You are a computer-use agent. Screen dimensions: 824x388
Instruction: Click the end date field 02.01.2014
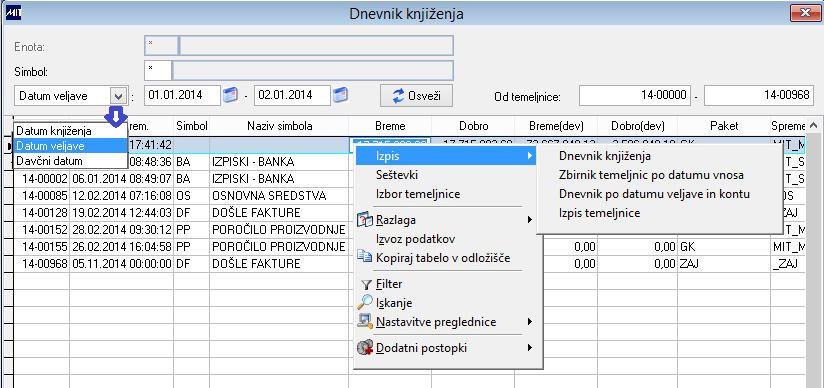coord(292,95)
